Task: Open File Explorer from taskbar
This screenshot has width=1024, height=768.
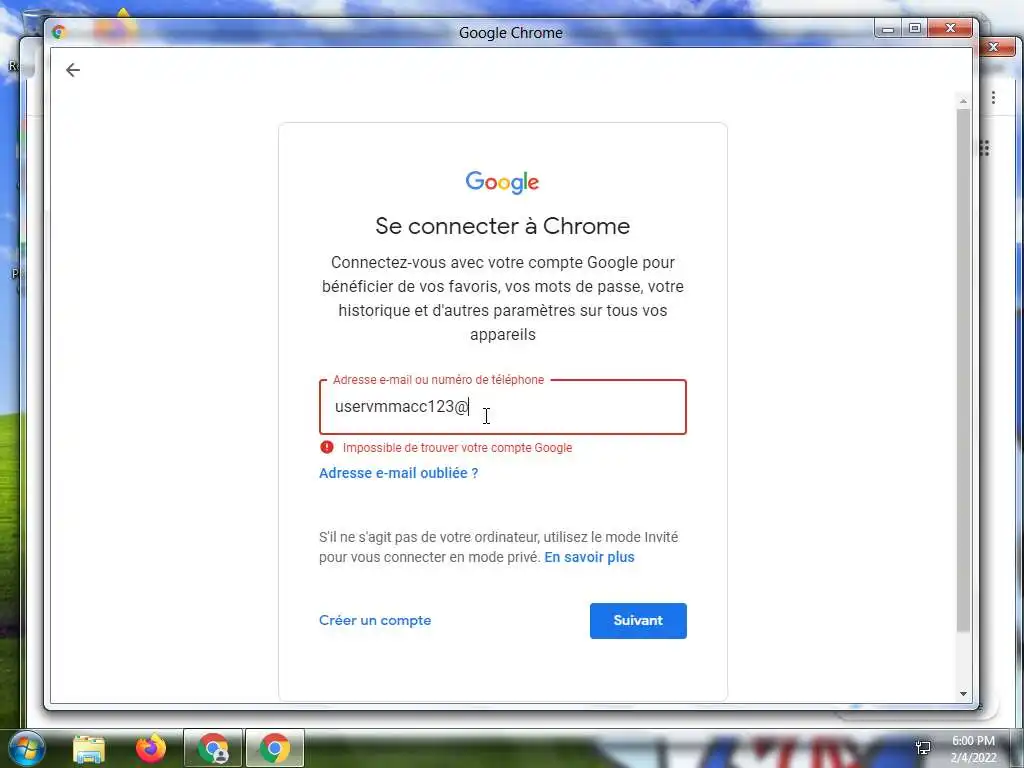Action: [x=89, y=748]
